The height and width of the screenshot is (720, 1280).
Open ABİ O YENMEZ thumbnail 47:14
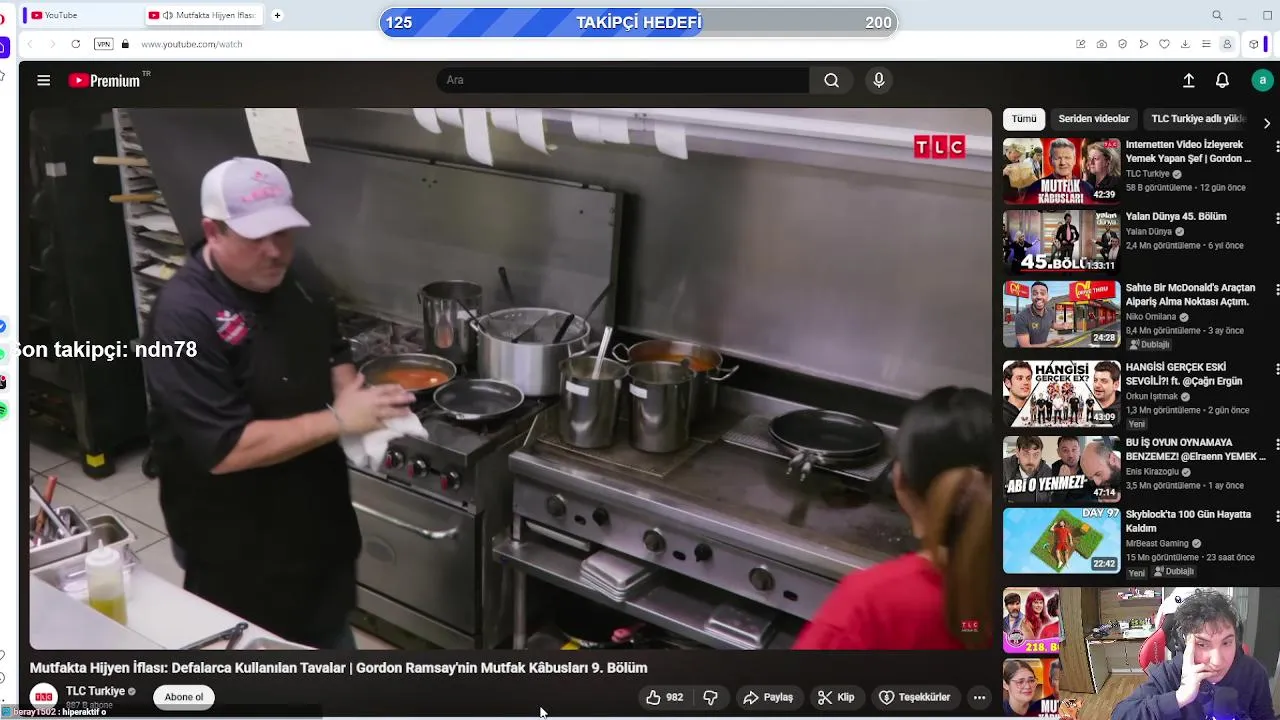1062,468
